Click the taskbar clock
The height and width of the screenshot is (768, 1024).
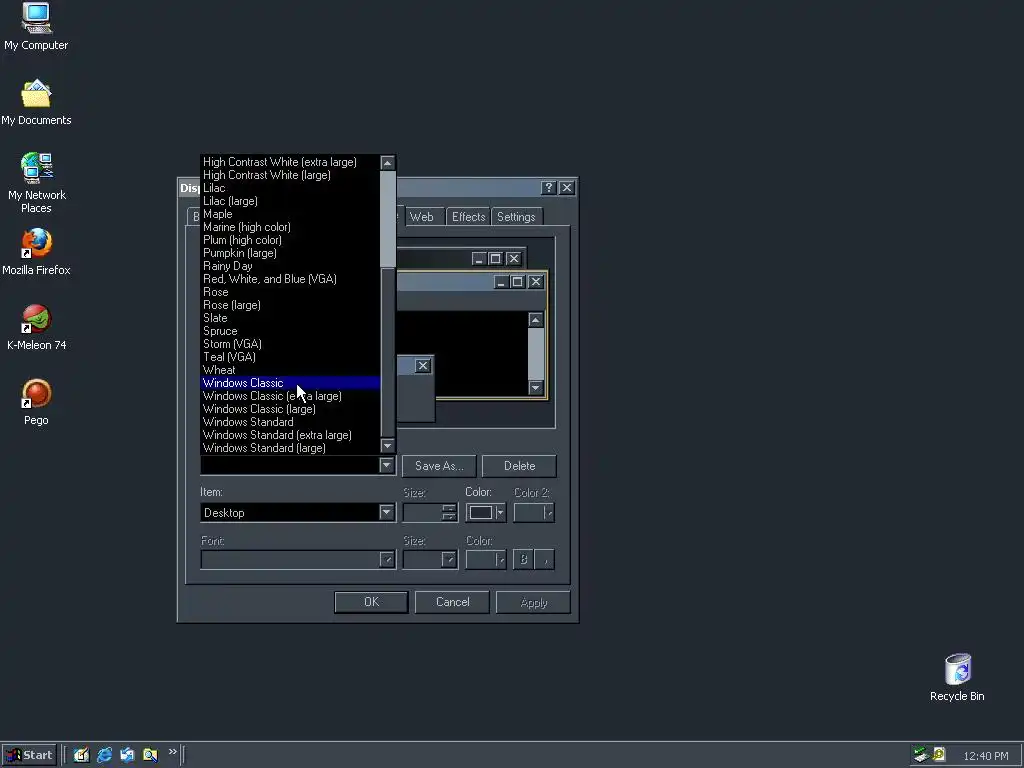pyautogui.click(x=985, y=756)
